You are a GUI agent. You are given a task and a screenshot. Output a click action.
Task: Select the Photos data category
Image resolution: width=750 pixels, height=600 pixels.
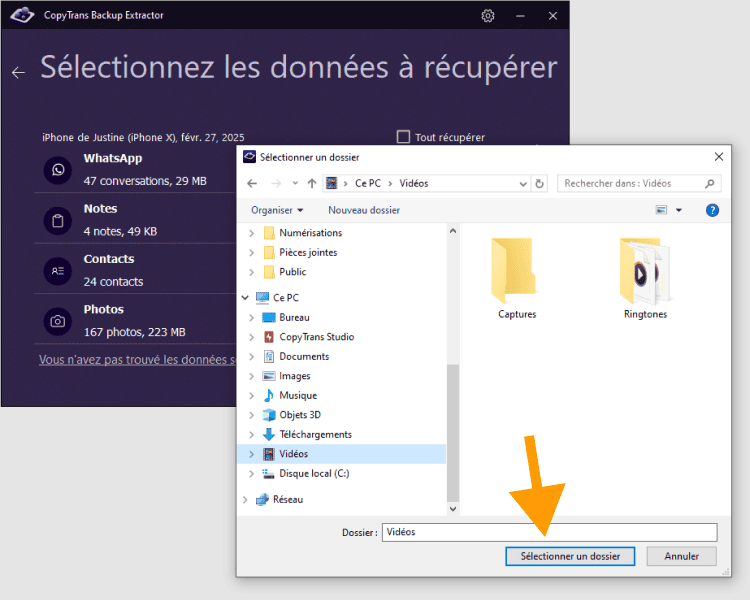click(135, 321)
